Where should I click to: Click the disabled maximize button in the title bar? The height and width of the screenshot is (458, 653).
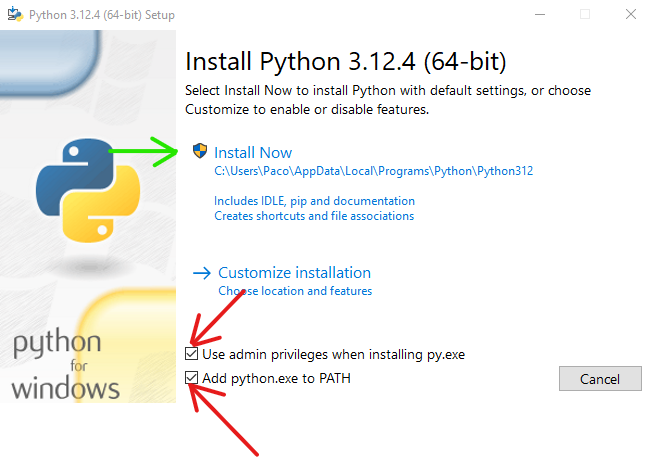(x=585, y=14)
